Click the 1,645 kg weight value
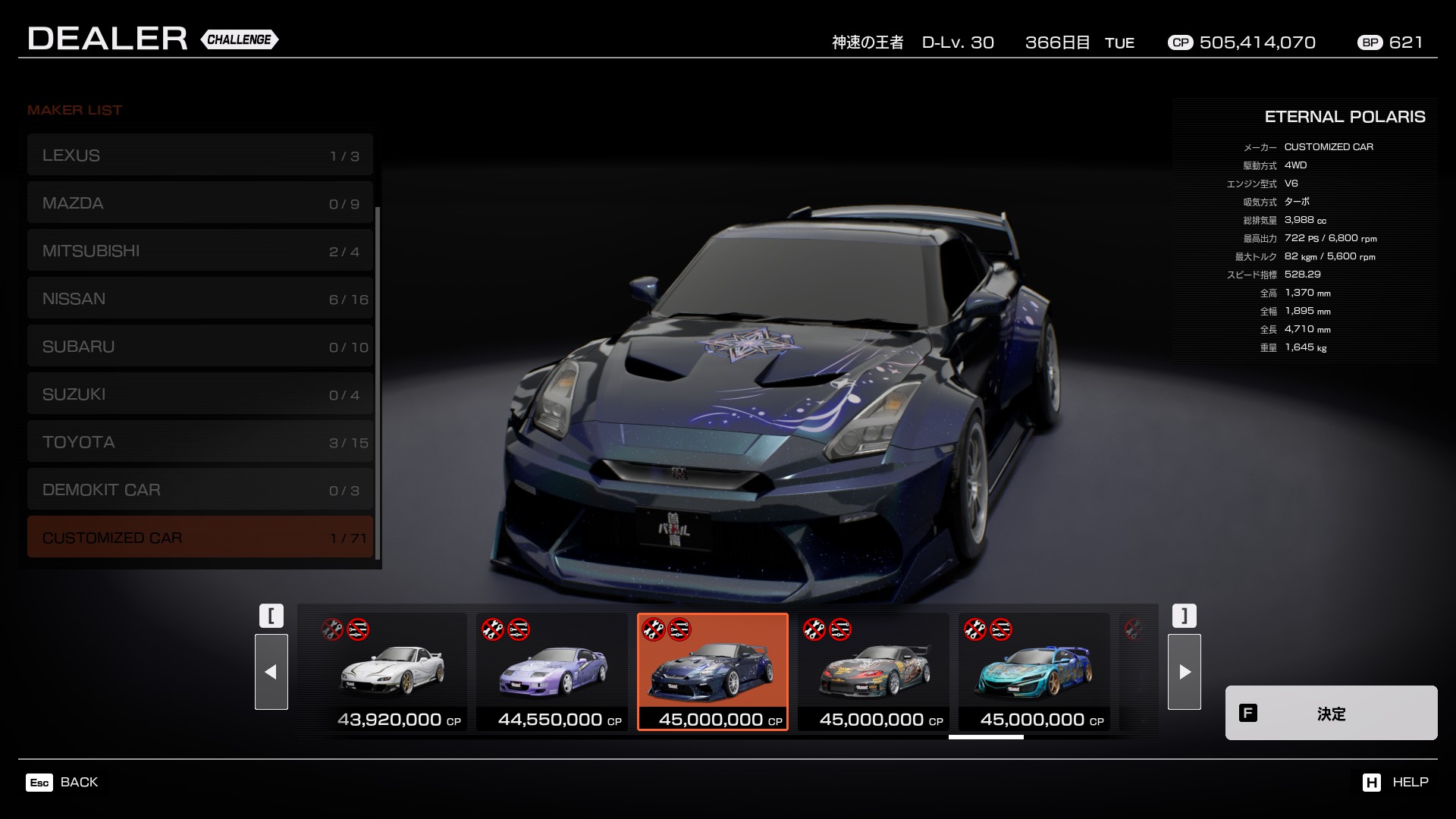Screen dimensions: 1456x819 click(x=1306, y=347)
